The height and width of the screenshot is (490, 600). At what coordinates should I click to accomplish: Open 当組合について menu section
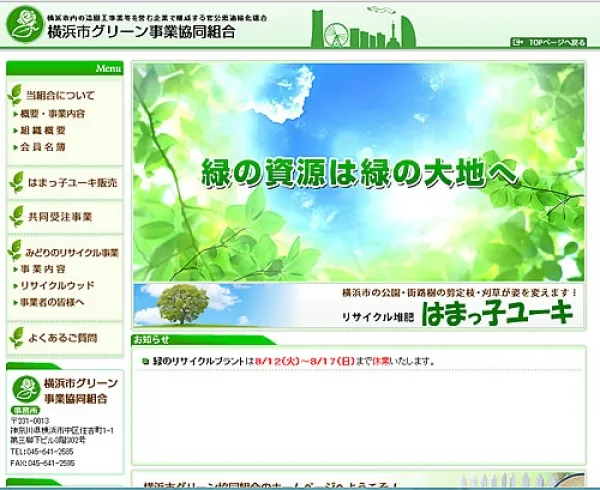(60, 95)
